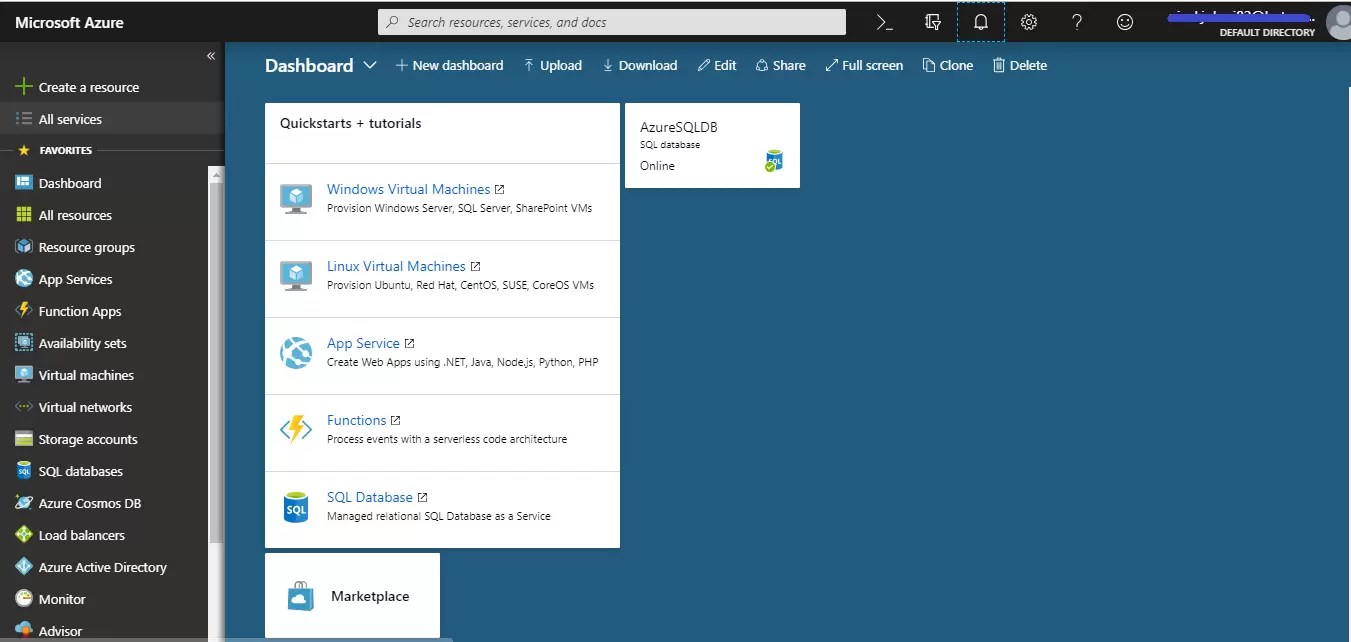Click Delete in the dashboard toolbar

tap(1019, 65)
